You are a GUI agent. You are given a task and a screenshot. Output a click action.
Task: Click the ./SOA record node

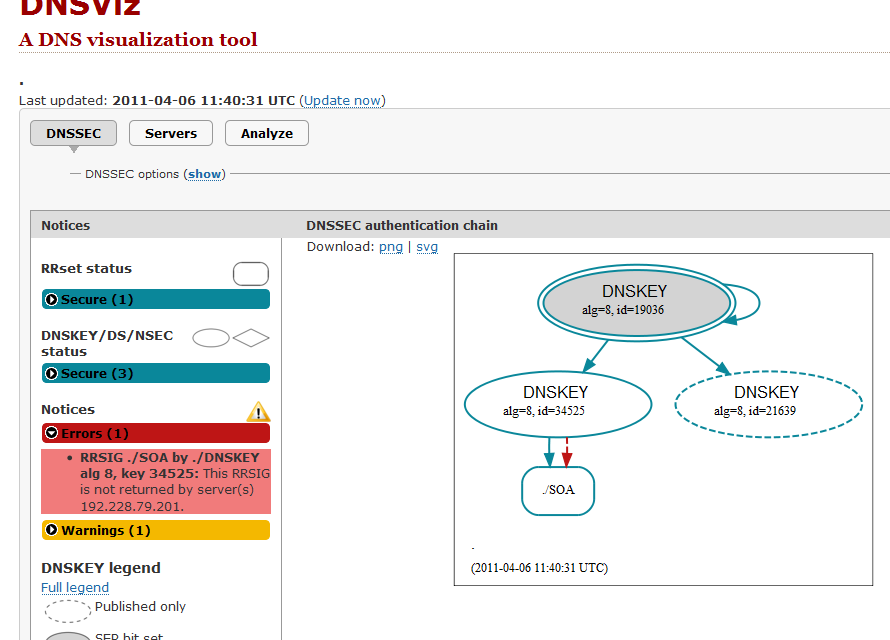pos(558,492)
